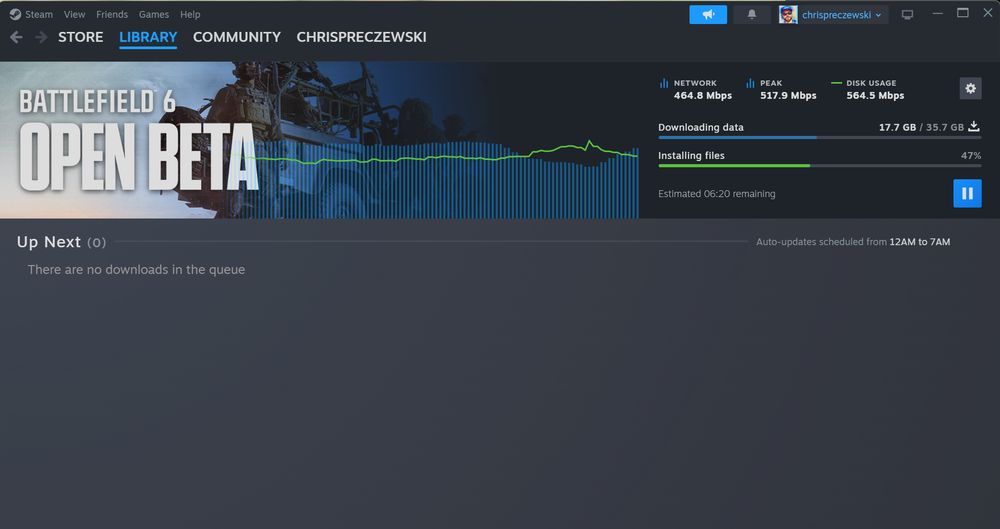Open the CHRISPRECZEWSKI profile tab
Image resolution: width=1000 pixels, height=529 pixels.
361,37
